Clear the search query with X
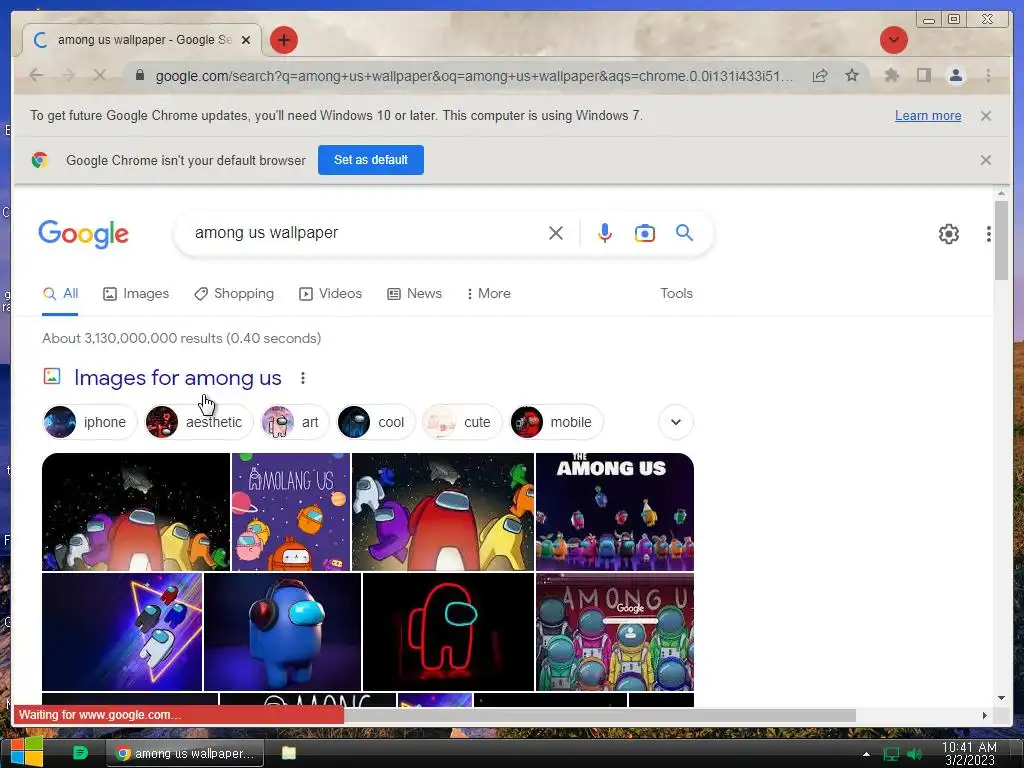This screenshot has width=1024, height=768. (x=556, y=233)
